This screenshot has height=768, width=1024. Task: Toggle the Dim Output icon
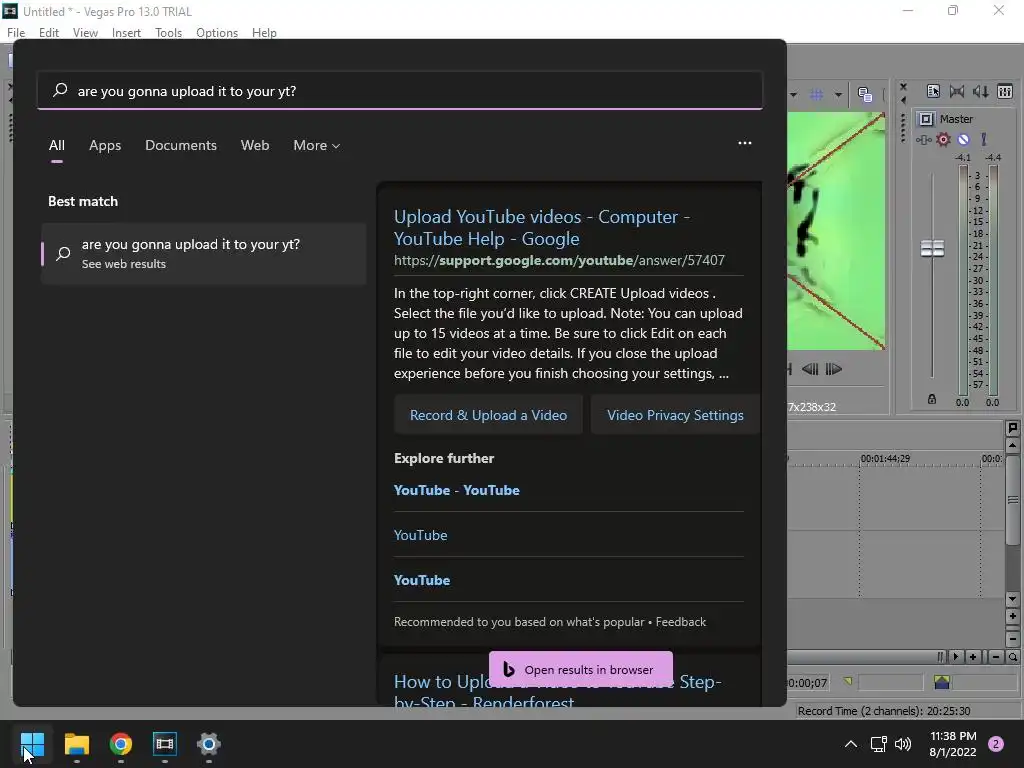coord(981,91)
